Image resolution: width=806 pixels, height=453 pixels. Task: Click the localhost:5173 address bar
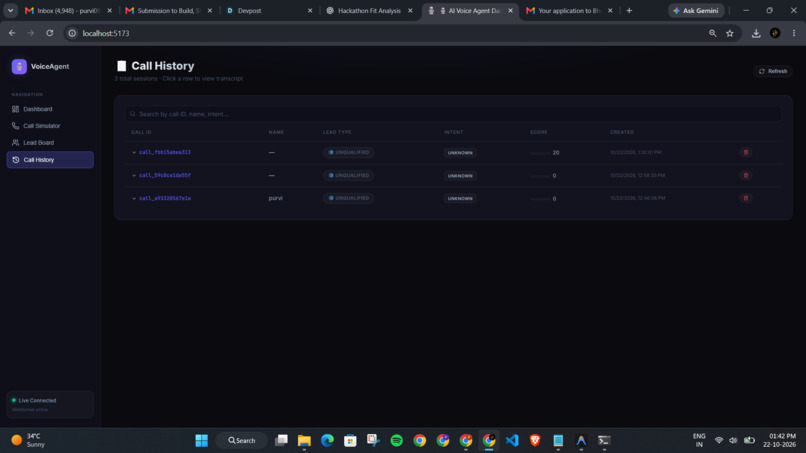pos(391,33)
